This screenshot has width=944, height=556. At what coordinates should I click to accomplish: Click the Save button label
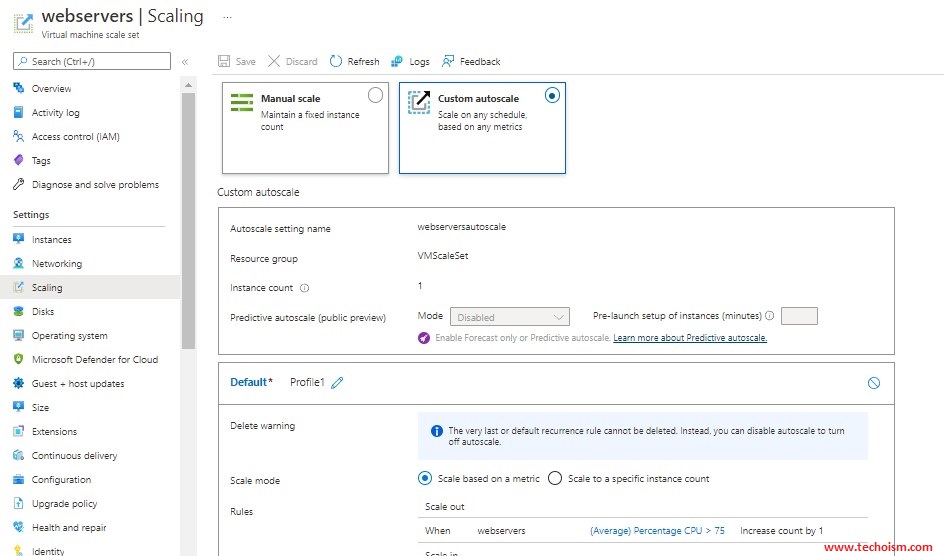tap(246, 61)
